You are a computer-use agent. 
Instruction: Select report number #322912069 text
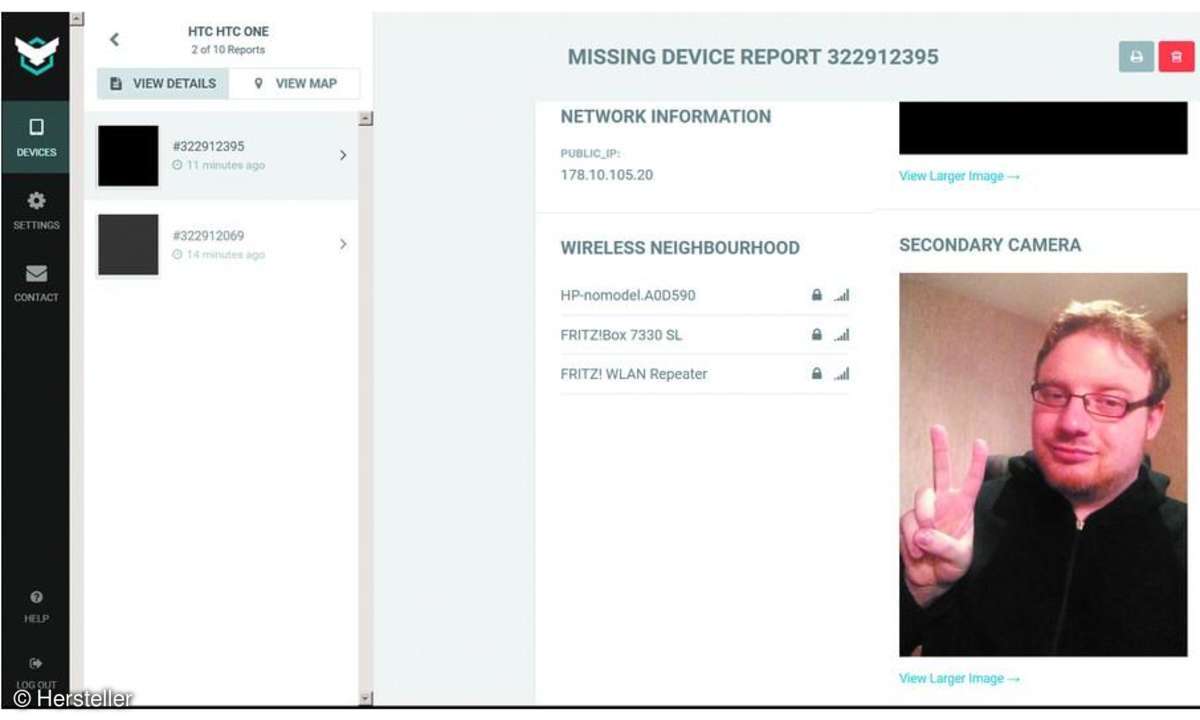pyautogui.click(x=208, y=236)
